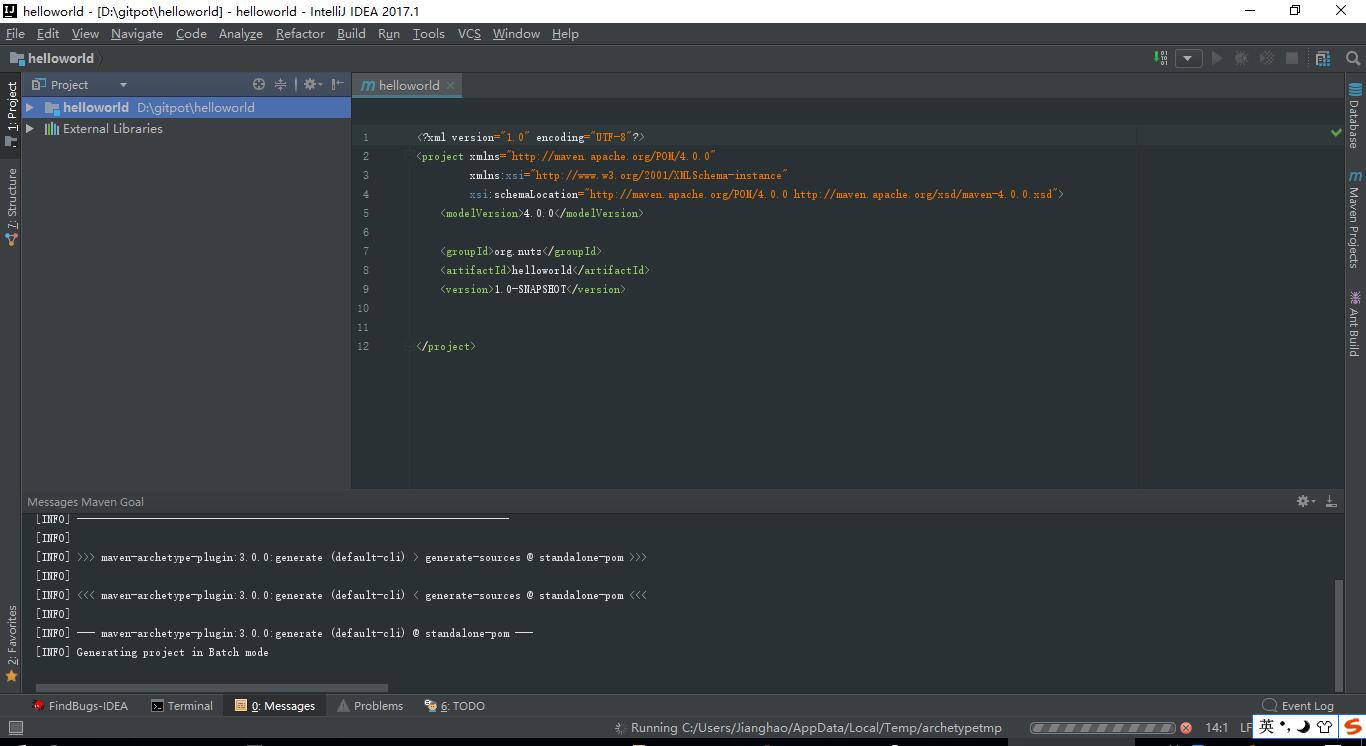Open the Project Structure dialog icon

point(1323,58)
